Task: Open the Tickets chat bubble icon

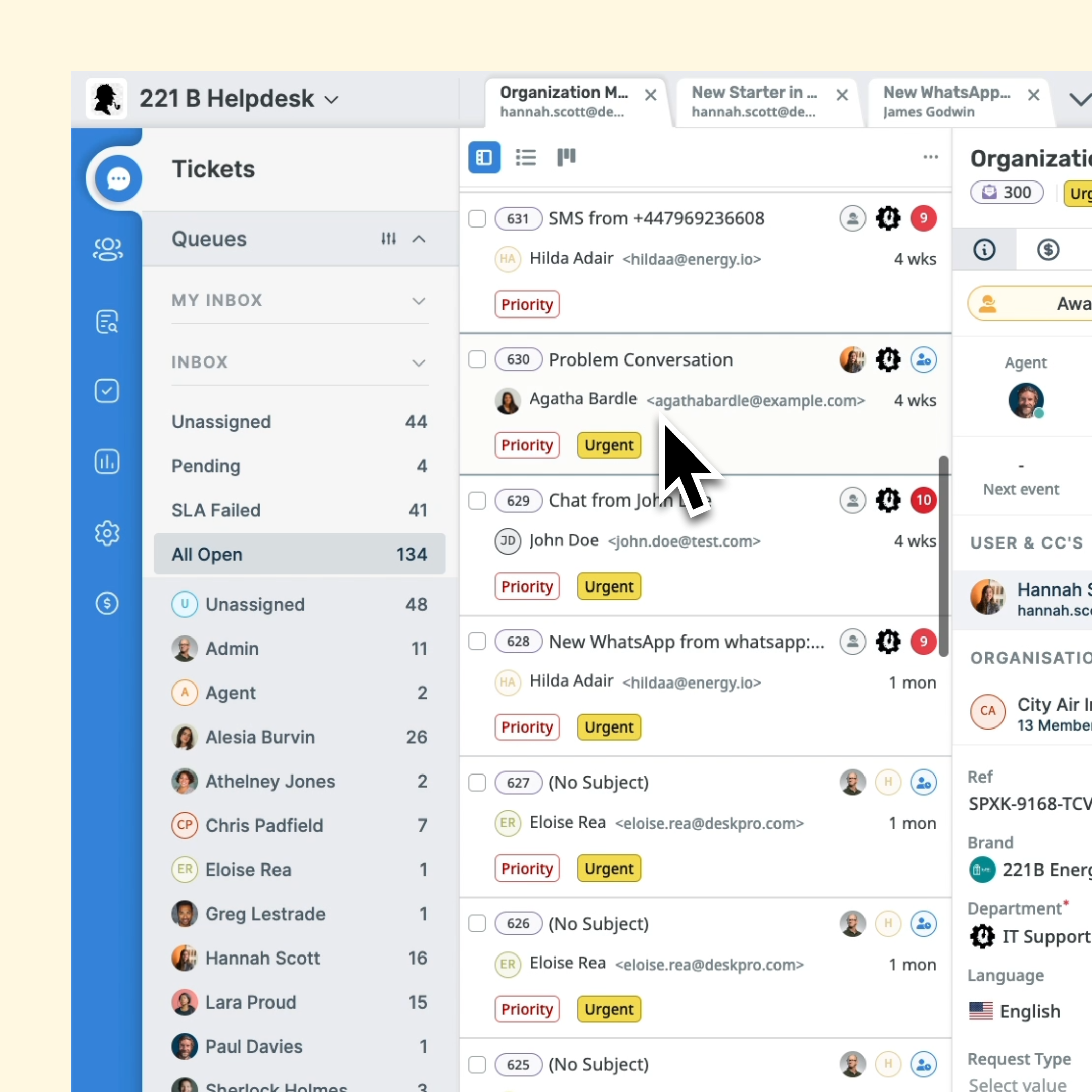Action: pyautogui.click(x=118, y=178)
